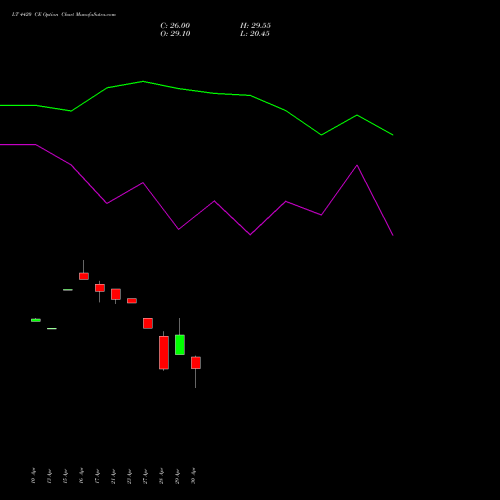Select the last red candlestick with long lower wick
Image resolution: width=500 pixels, height=500 pixels.
tap(196, 363)
